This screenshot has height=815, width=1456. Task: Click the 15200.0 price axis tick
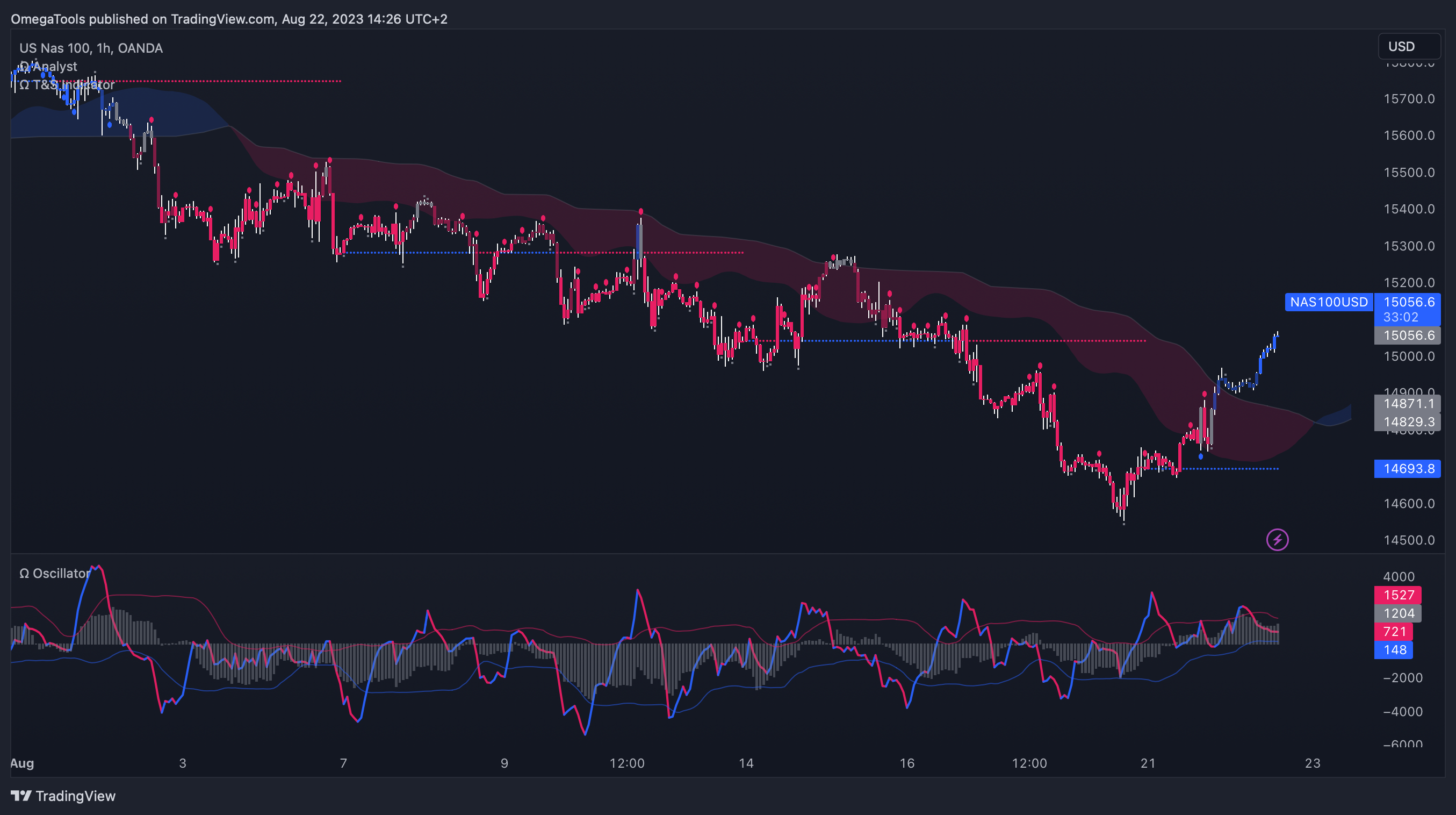click(x=1409, y=283)
